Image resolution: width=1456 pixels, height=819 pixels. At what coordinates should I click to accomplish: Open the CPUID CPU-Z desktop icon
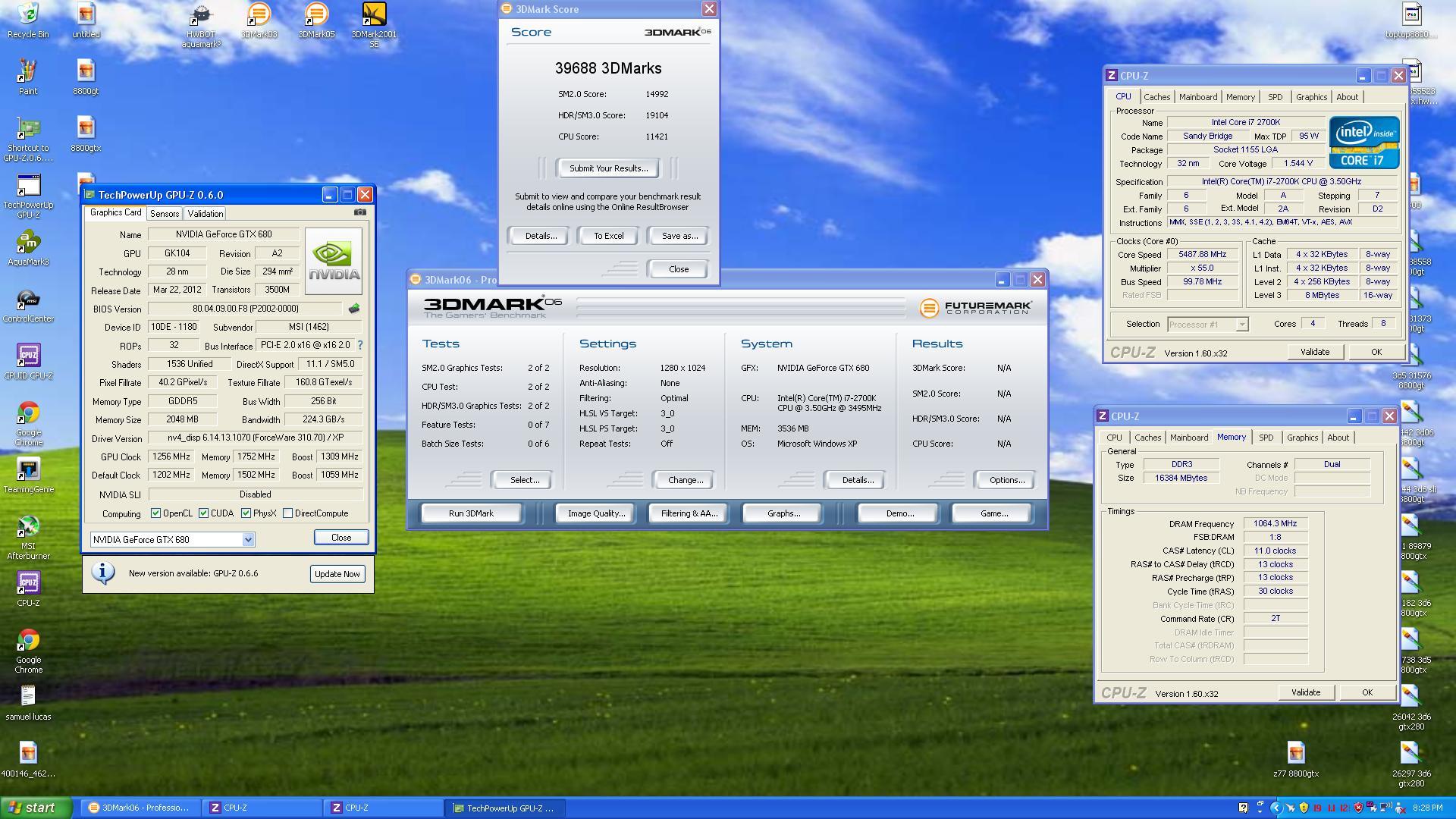pos(28,362)
